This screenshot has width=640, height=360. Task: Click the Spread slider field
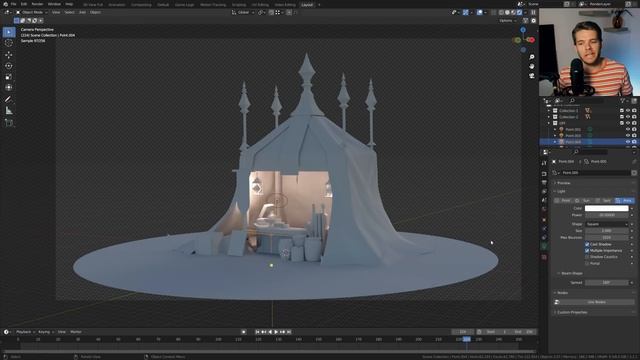[607, 282]
